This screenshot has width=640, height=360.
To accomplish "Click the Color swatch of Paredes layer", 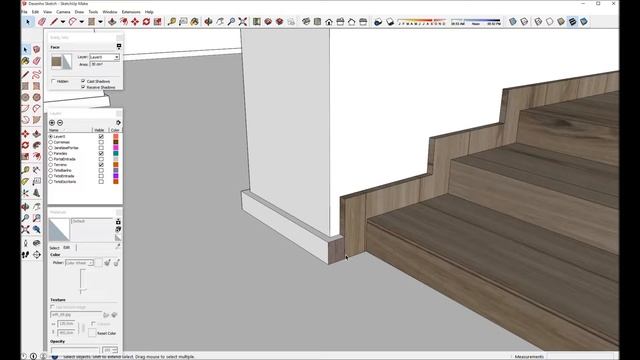I will [116, 153].
